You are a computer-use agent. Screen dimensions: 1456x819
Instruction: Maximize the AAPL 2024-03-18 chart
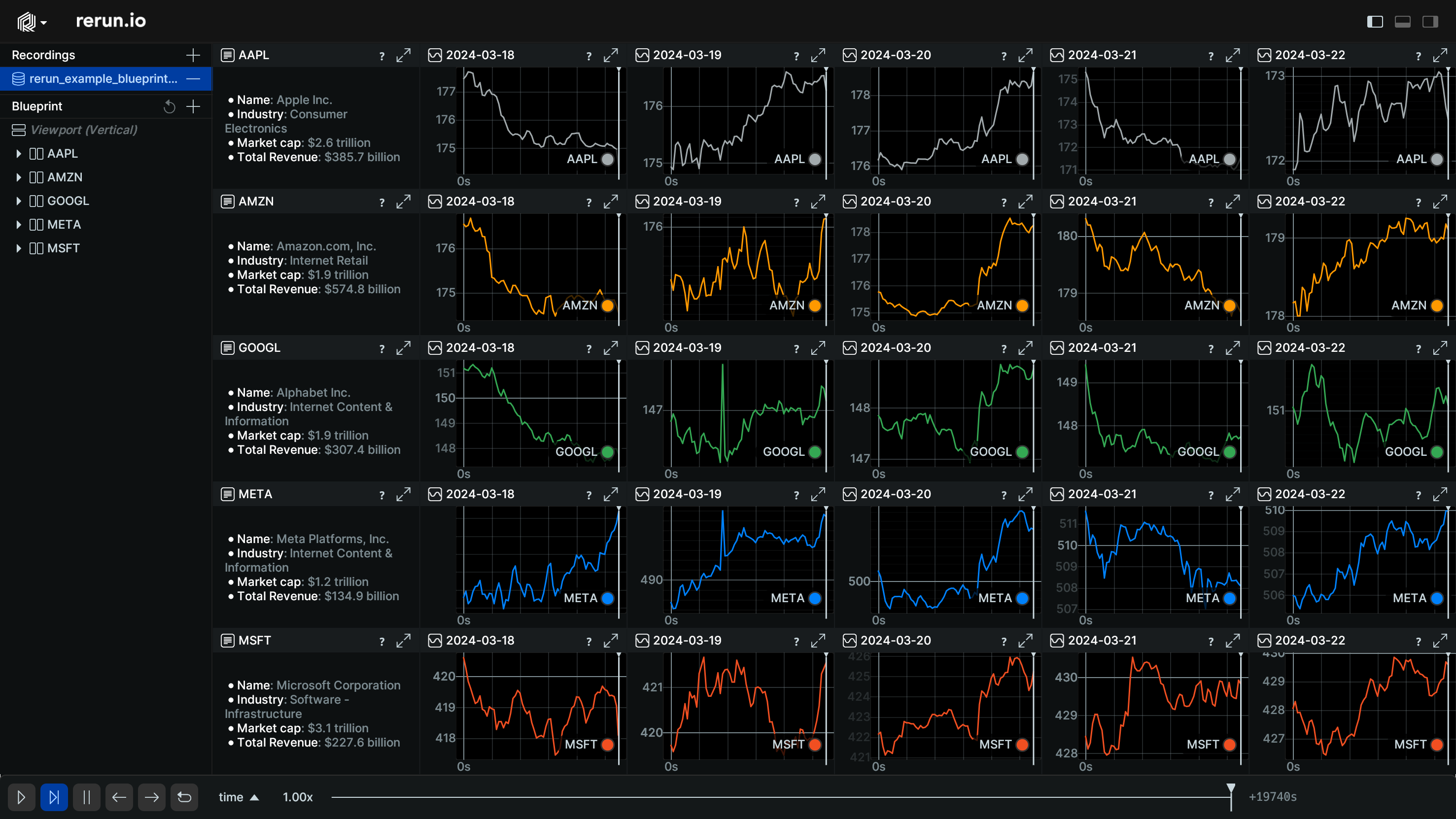tap(610, 55)
